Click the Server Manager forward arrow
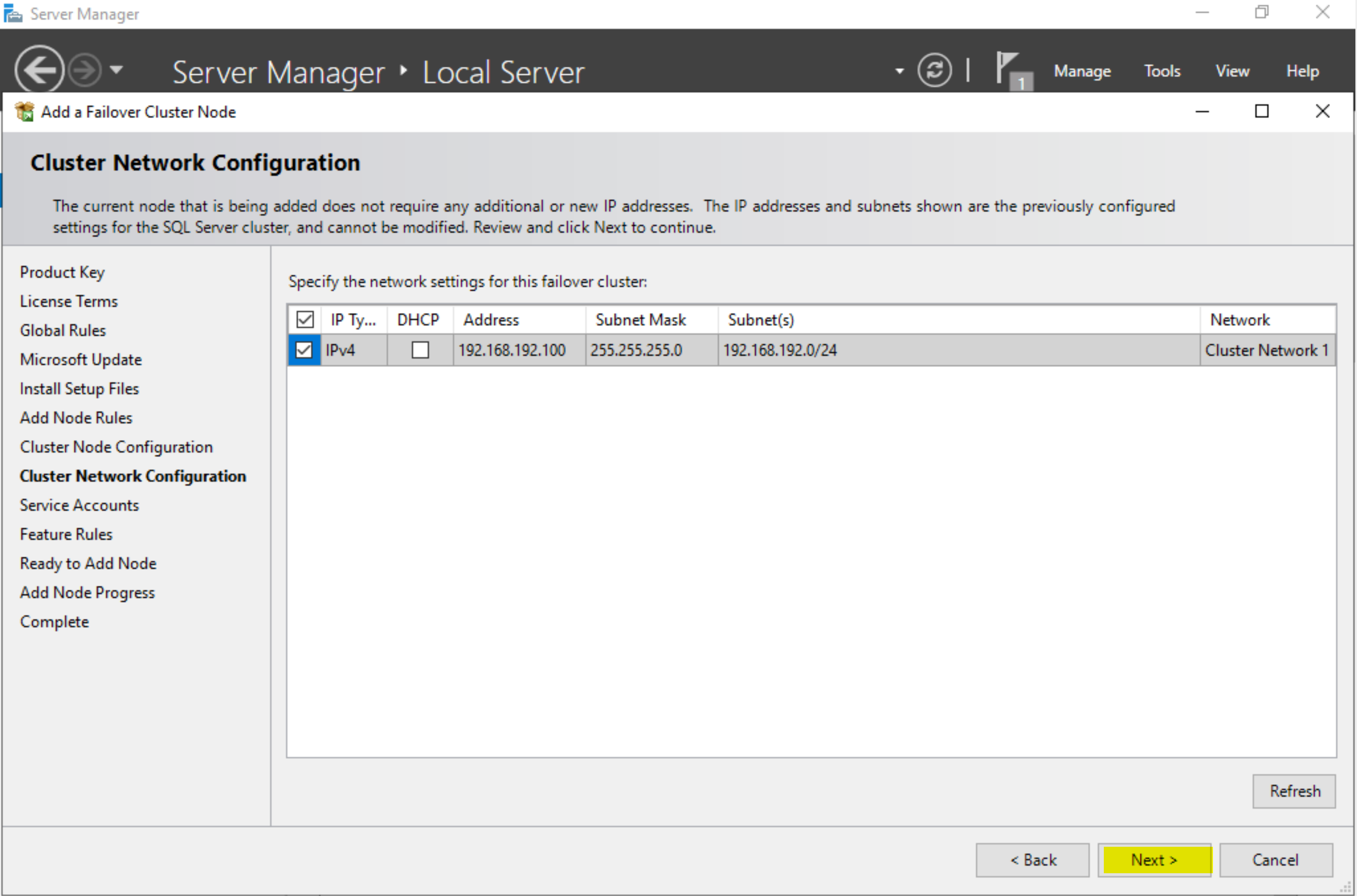This screenshot has height=896, width=1357. tap(85, 70)
